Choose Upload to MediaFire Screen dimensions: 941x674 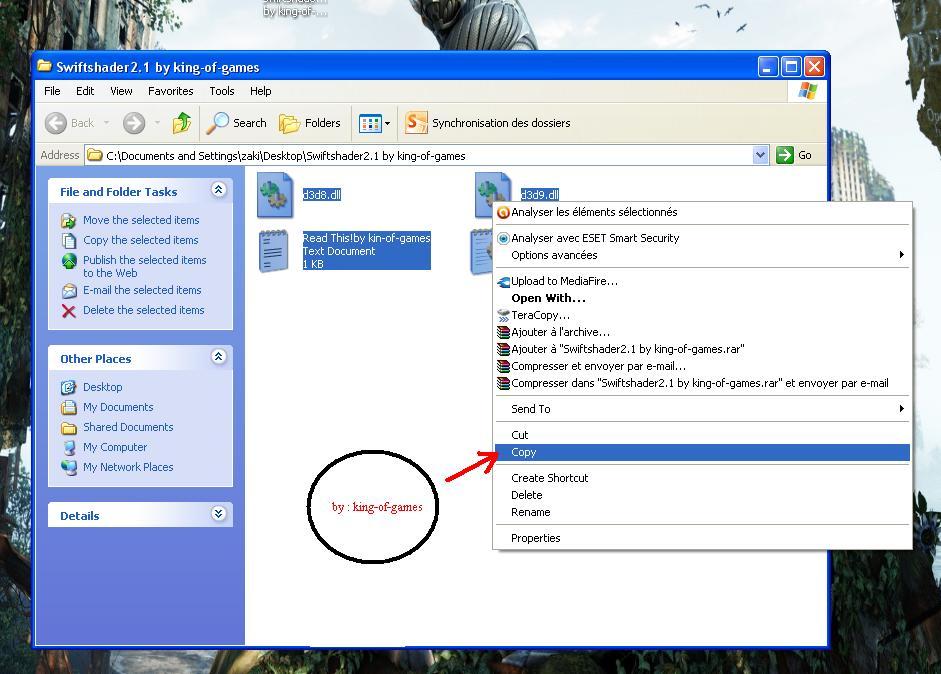pyautogui.click(x=702, y=281)
